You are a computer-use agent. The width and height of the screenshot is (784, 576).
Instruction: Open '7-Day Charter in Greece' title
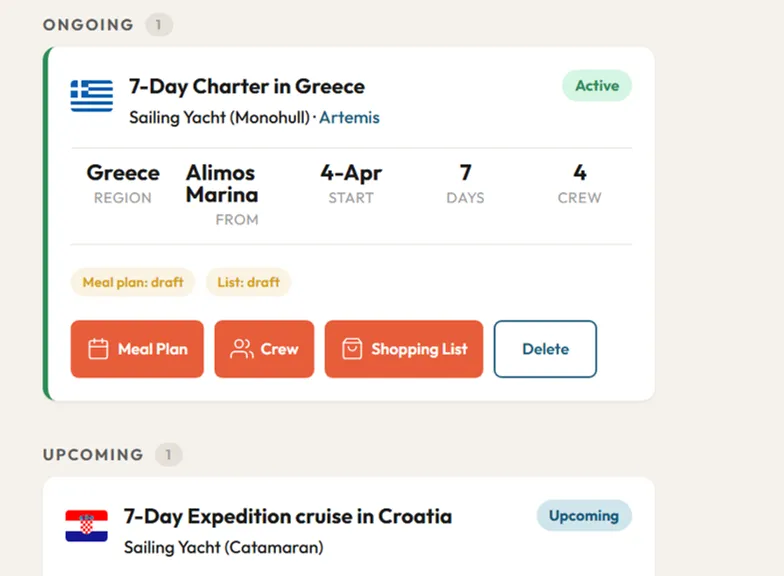(247, 86)
